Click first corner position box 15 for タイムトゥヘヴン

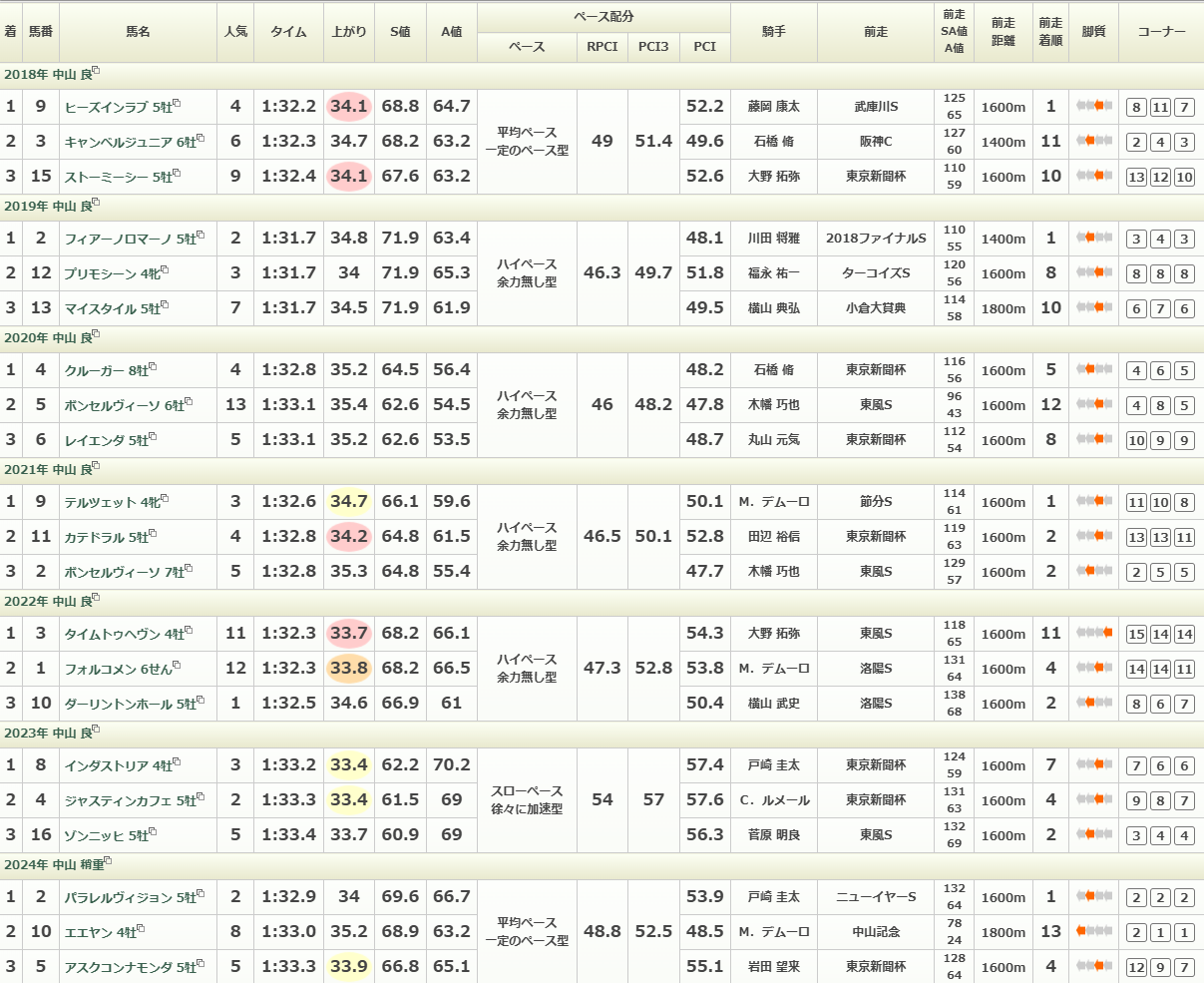(x=1136, y=634)
